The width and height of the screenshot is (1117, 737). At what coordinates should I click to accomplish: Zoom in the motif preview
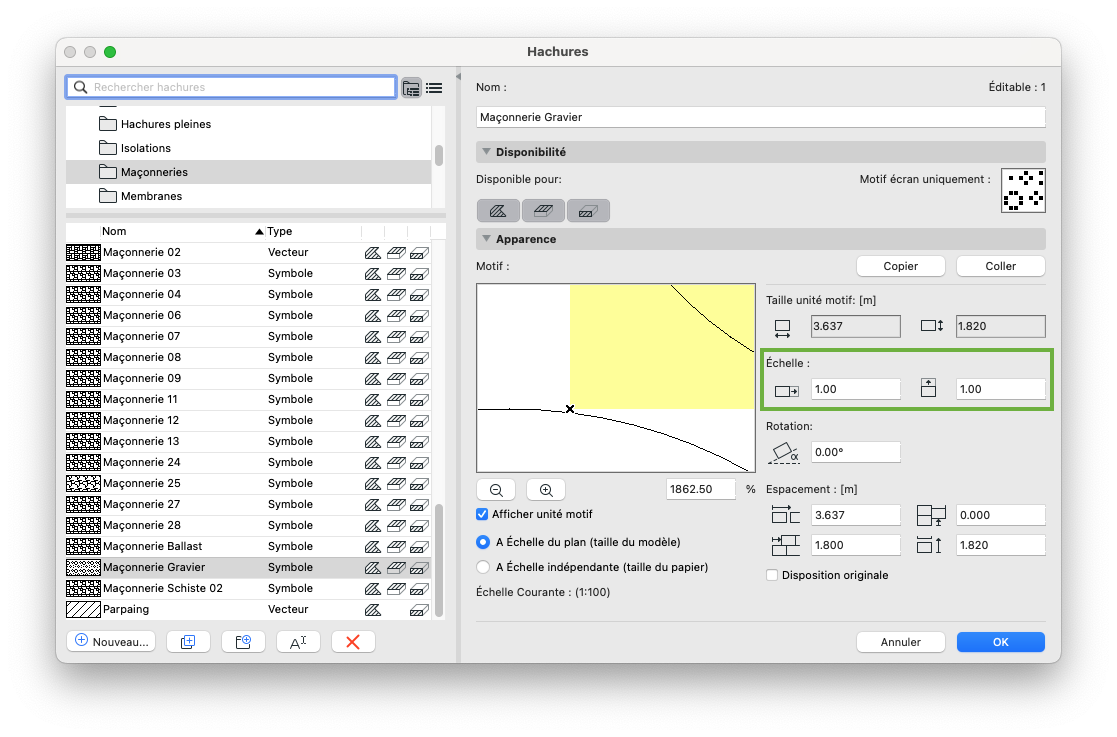546,490
